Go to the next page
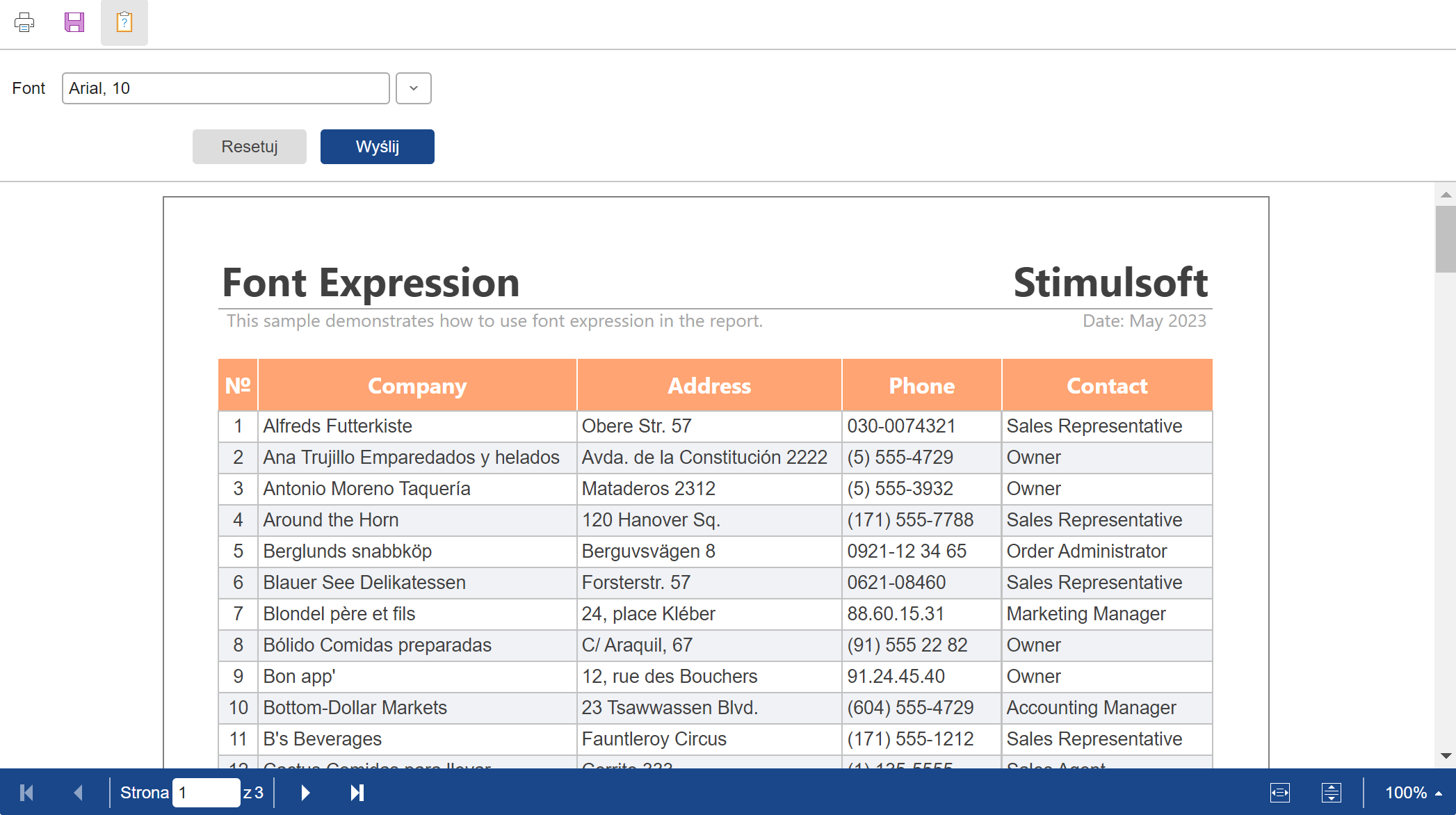 305,793
